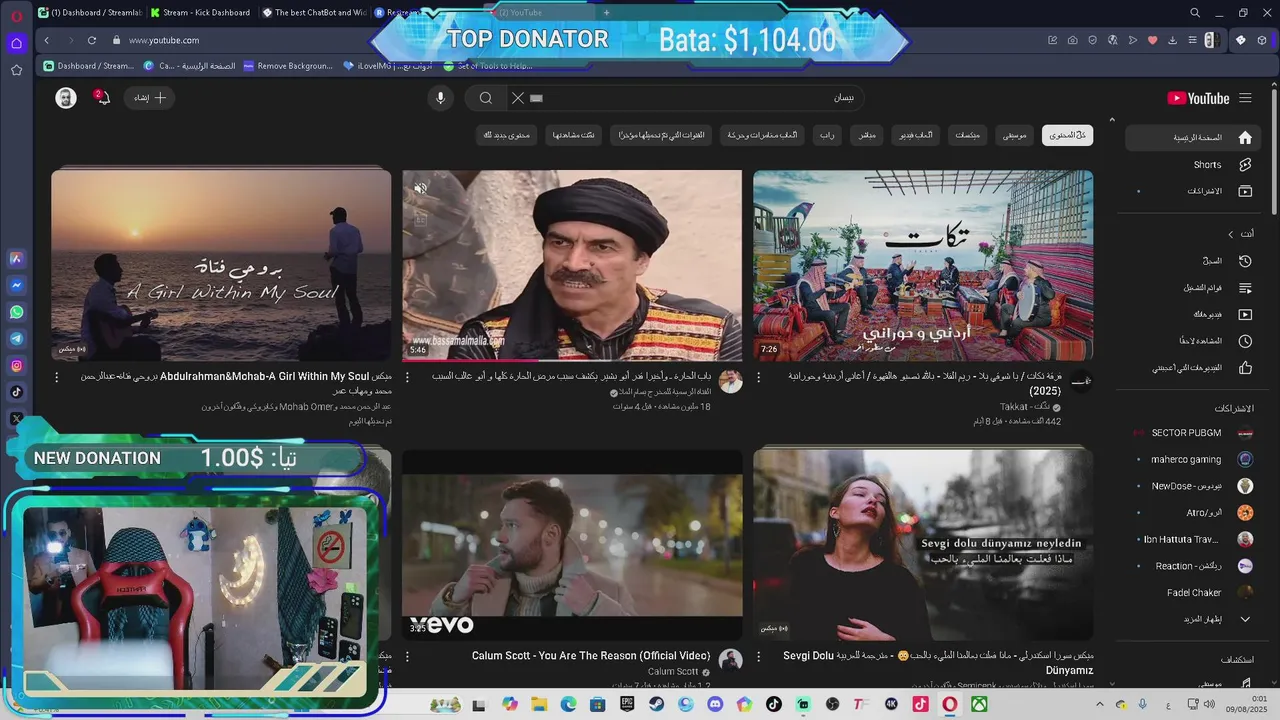Open WhatsApp in Opera sidebar
The width and height of the screenshot is (1280, 720).
click(x=16, y=312)
